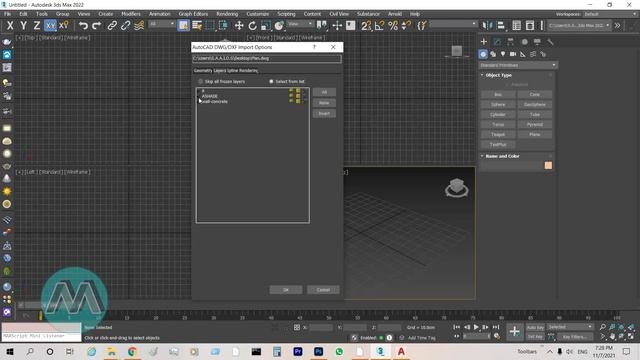This screenshot has width=640, height=360.
Task: Activate the Select and Scale tool
Action: click(x=266, y=26)
